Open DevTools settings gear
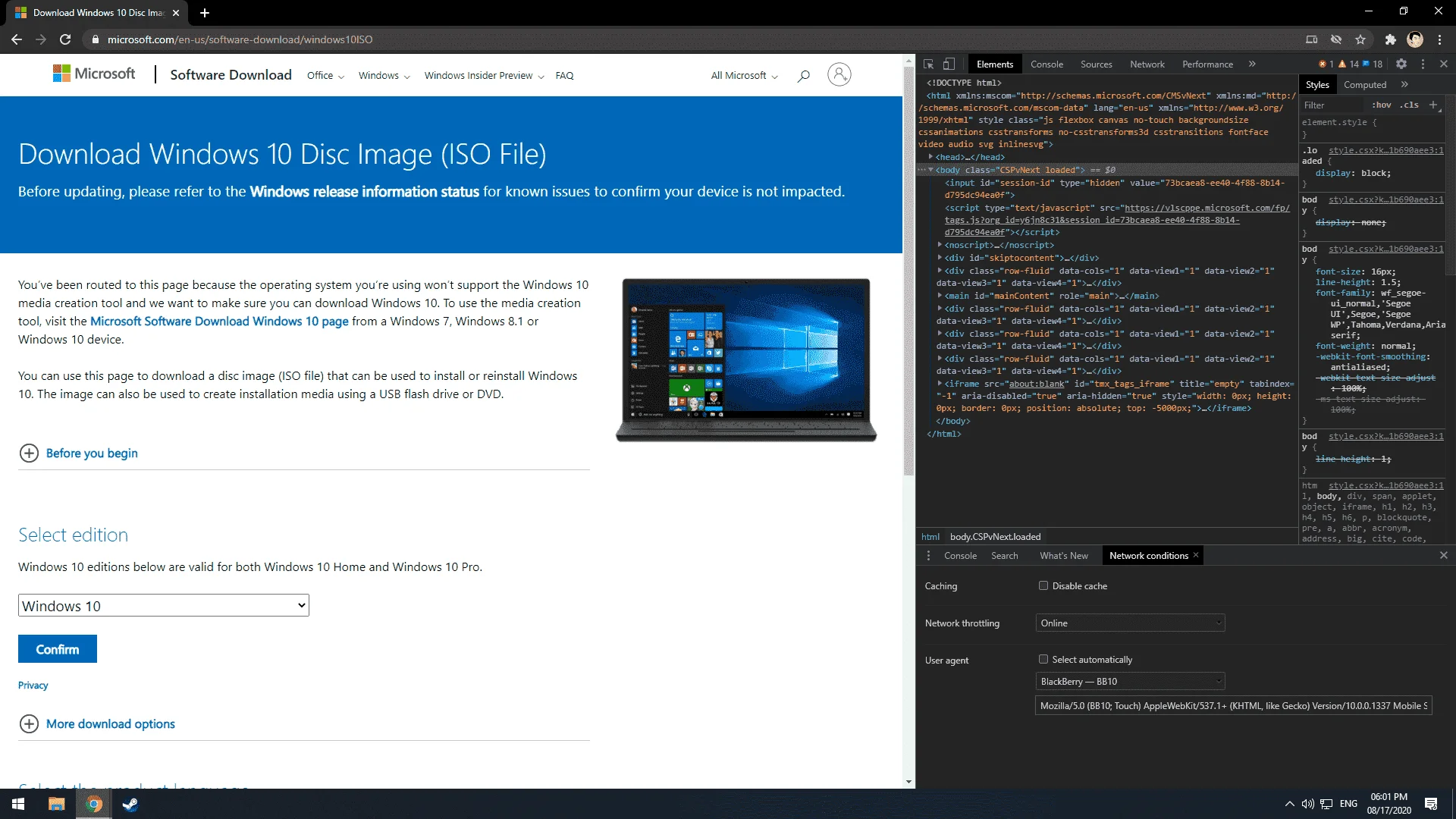Screen dimensions: 1456x819 1401,64
